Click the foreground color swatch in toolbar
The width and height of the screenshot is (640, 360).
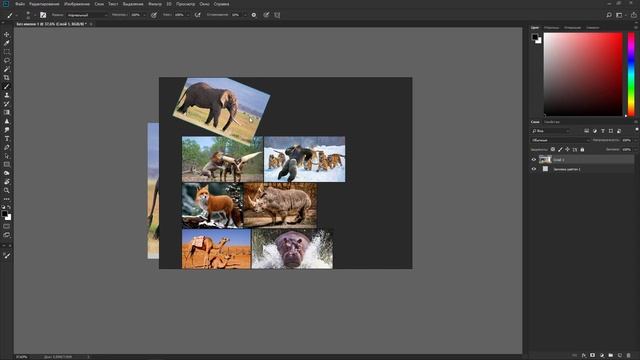(x=4, y=214)
